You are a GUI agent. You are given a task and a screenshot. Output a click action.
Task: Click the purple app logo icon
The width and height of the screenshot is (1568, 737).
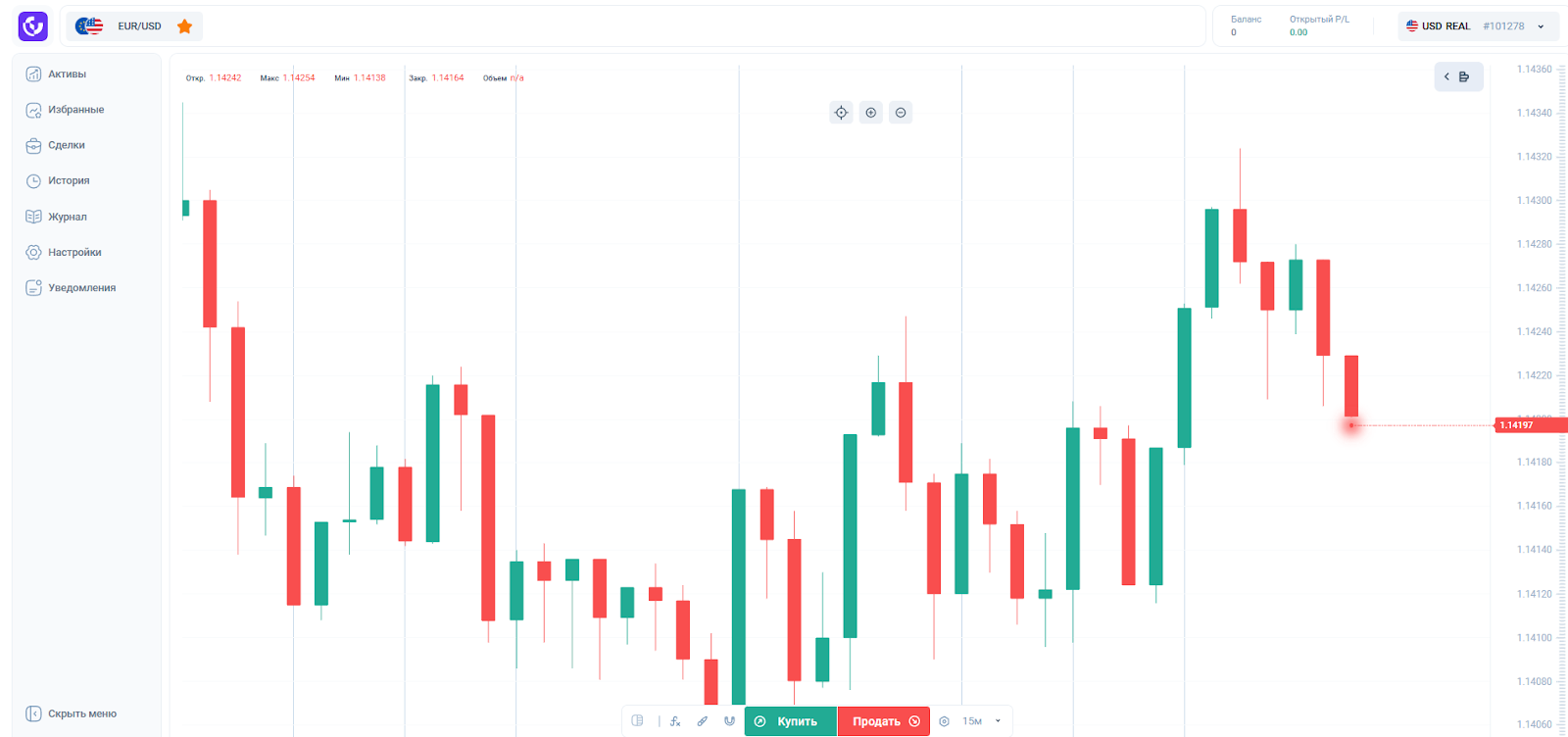coord(32,26)
